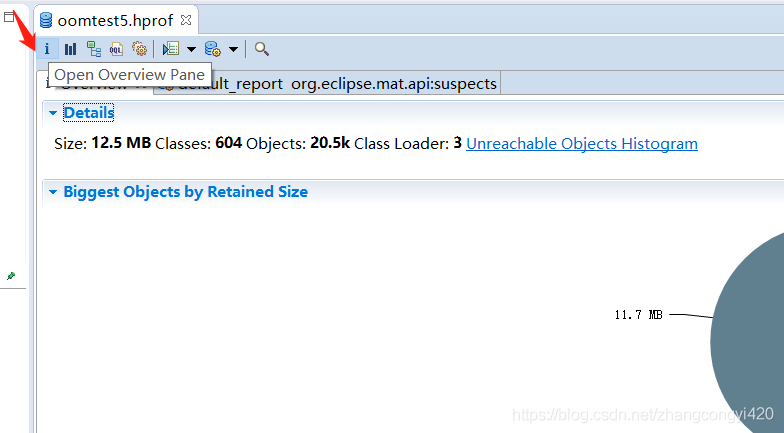Click the Details section heading
The width and height of the screenshot is (784, 433).
coord(88,112)
